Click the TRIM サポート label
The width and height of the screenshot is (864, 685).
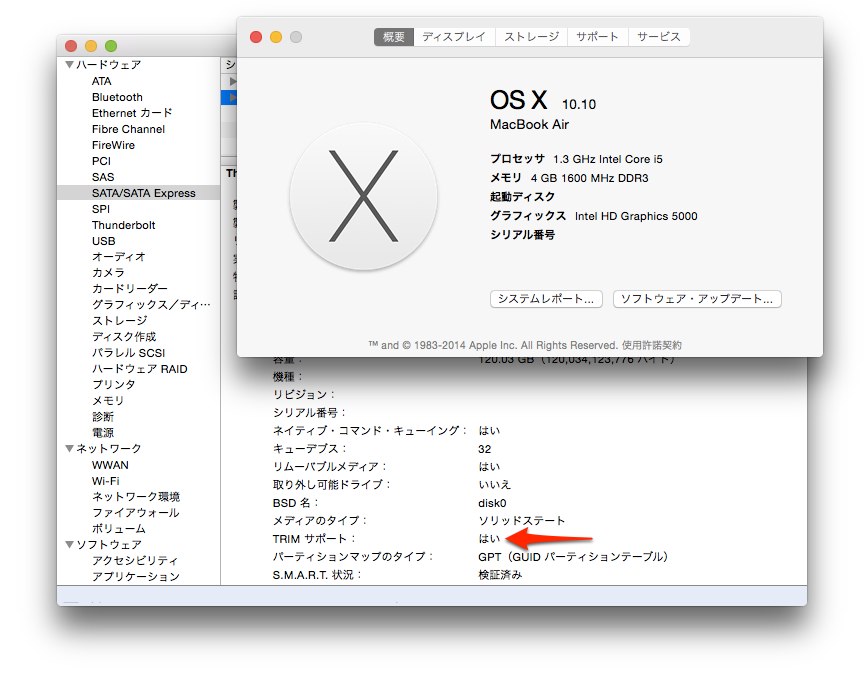[314, 538]
